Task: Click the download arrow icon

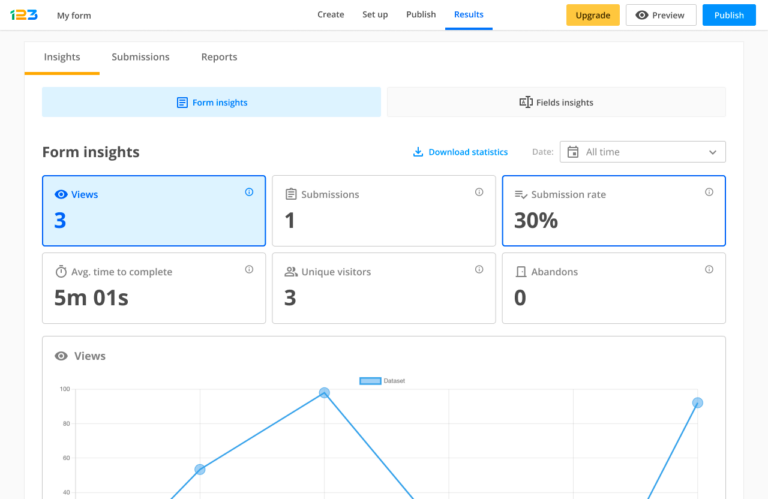Action: 418,152
